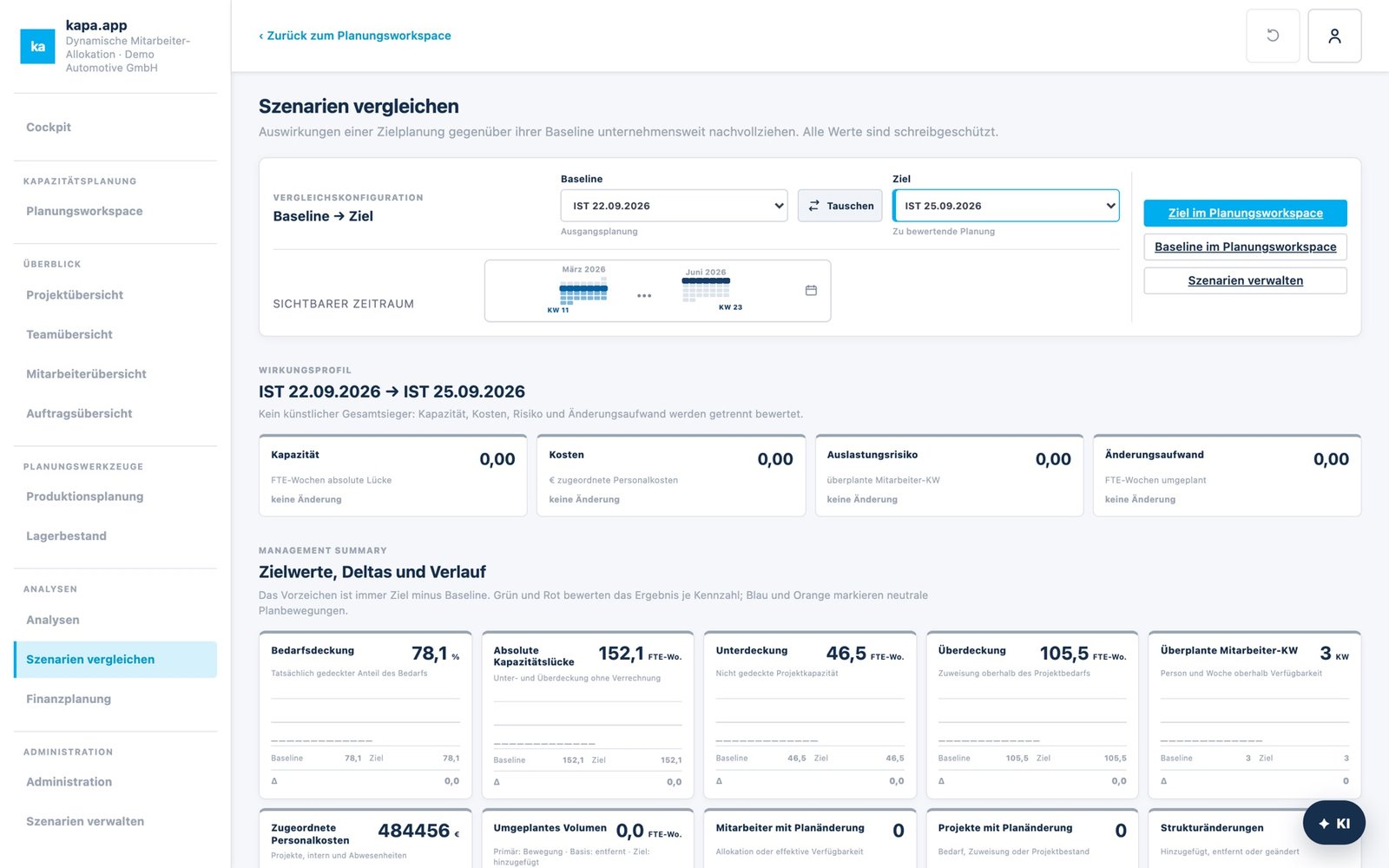Image resolution: width=1389 pixels, height=868 pixels.
Task: Click the Änderungsaufwand impact card
Action: [x=1227, y=476]
